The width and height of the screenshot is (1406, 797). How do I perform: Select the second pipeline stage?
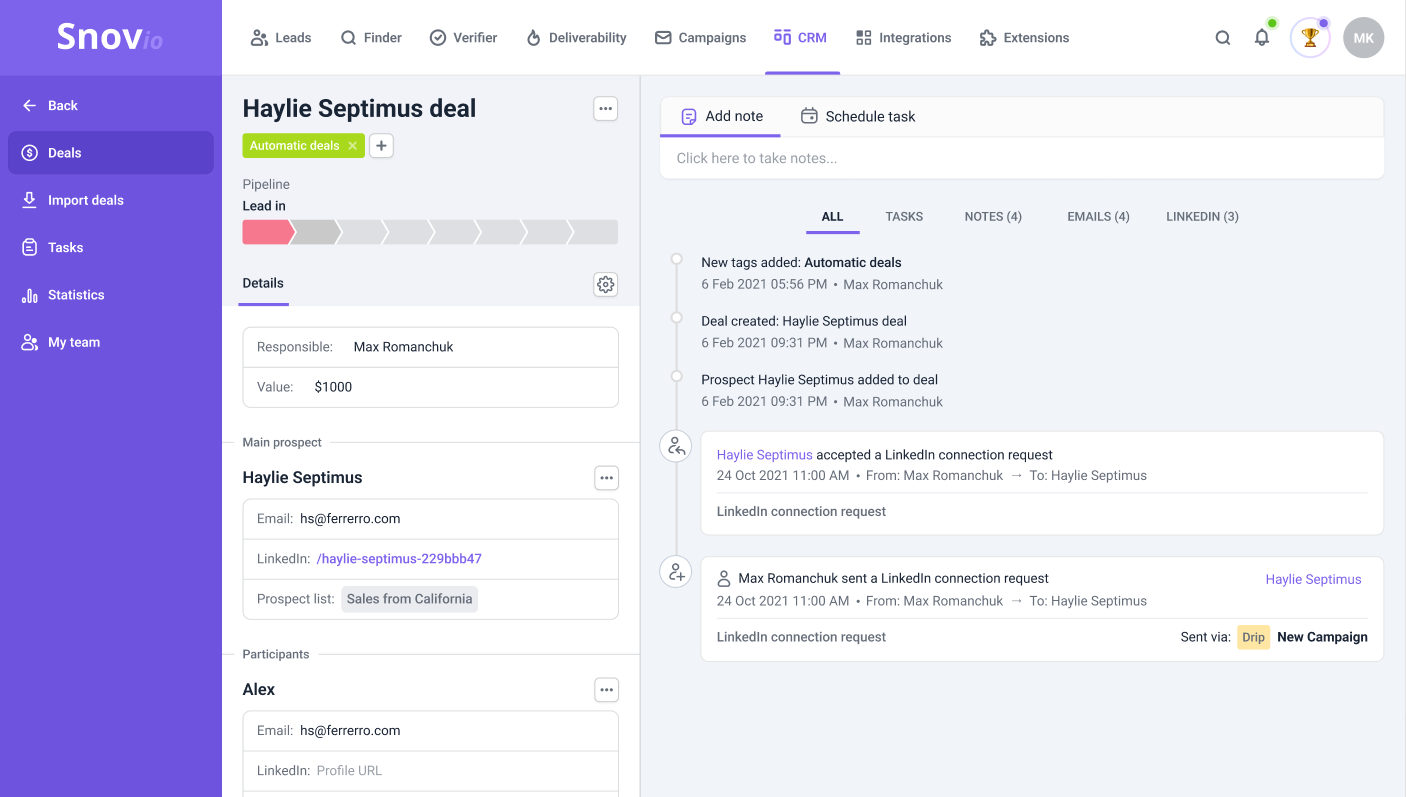pyautogui.click(x=315, y=232)
